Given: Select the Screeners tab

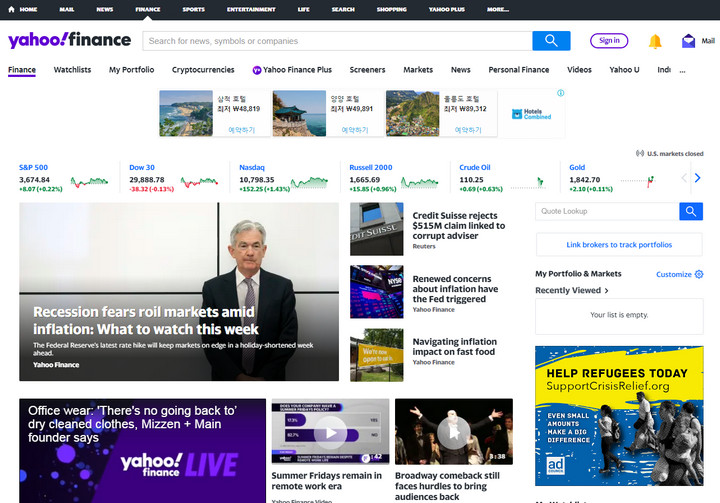Looking at the screenshot, I should pos(367,70).
